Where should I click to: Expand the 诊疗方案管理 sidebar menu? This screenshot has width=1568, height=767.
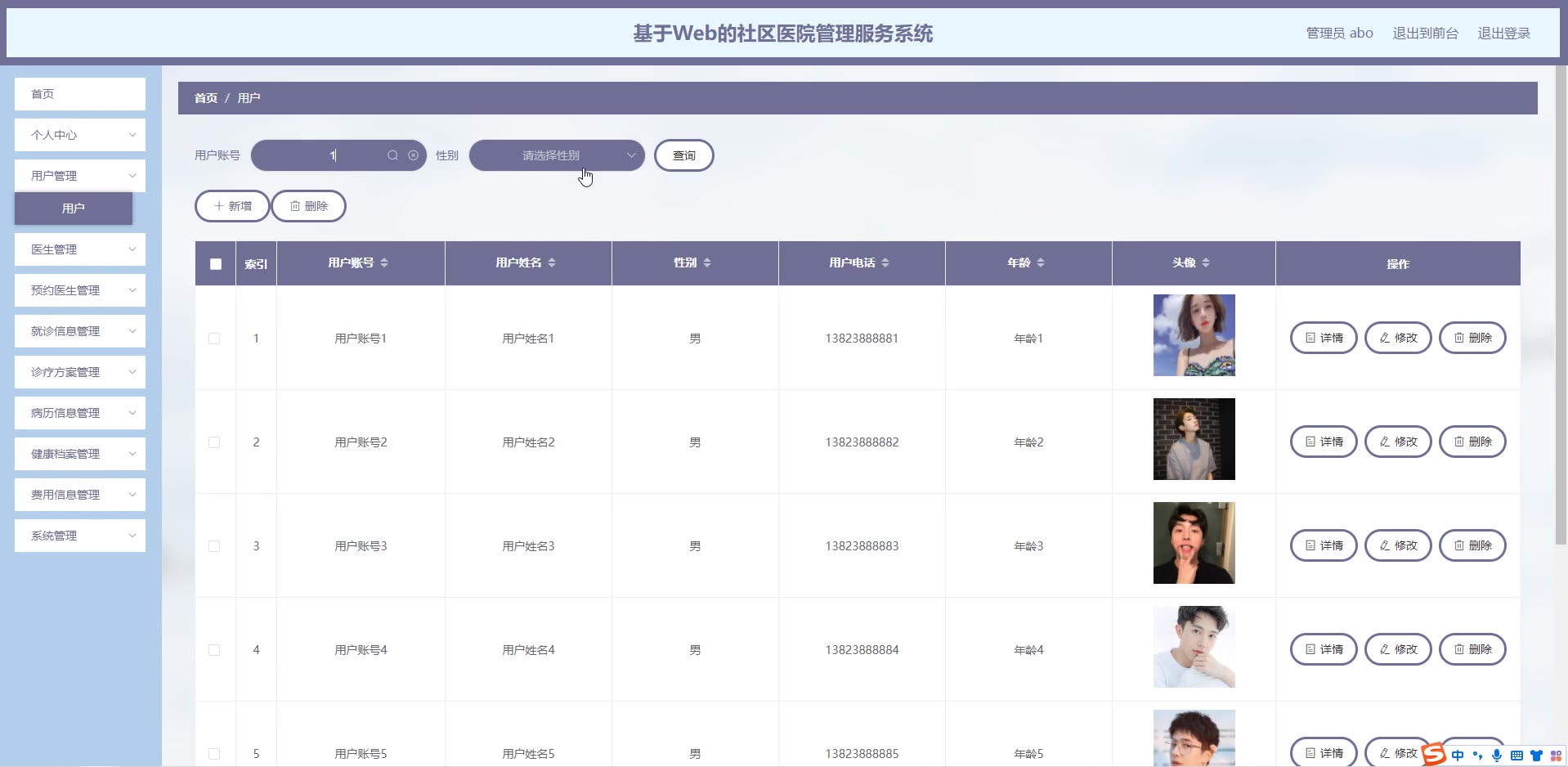coord(80,372)
